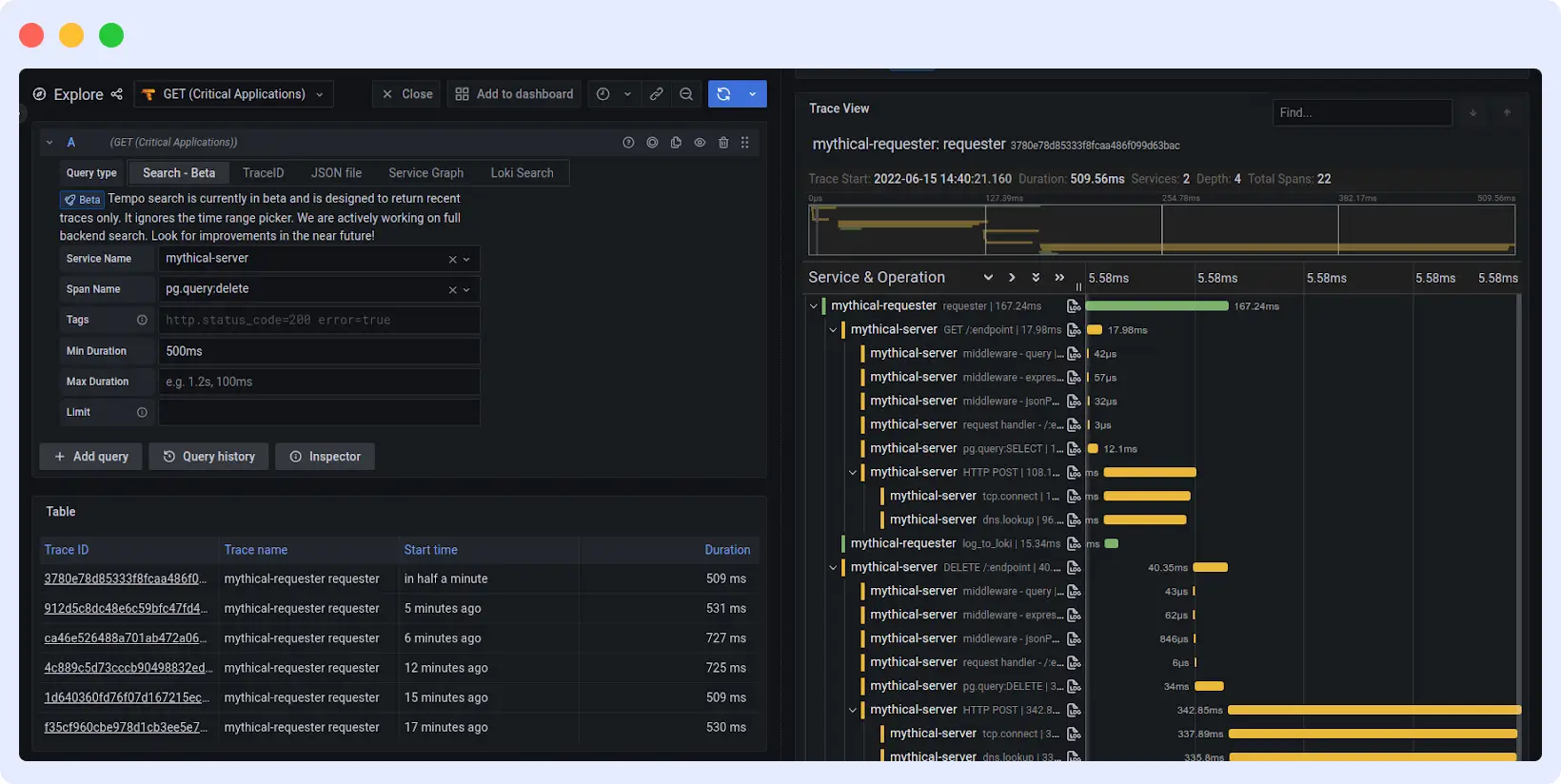Screen dimensions: 1561x784
Task: Click the Explore compass icon
Action: pyautogui.click(x=39, y=94)
